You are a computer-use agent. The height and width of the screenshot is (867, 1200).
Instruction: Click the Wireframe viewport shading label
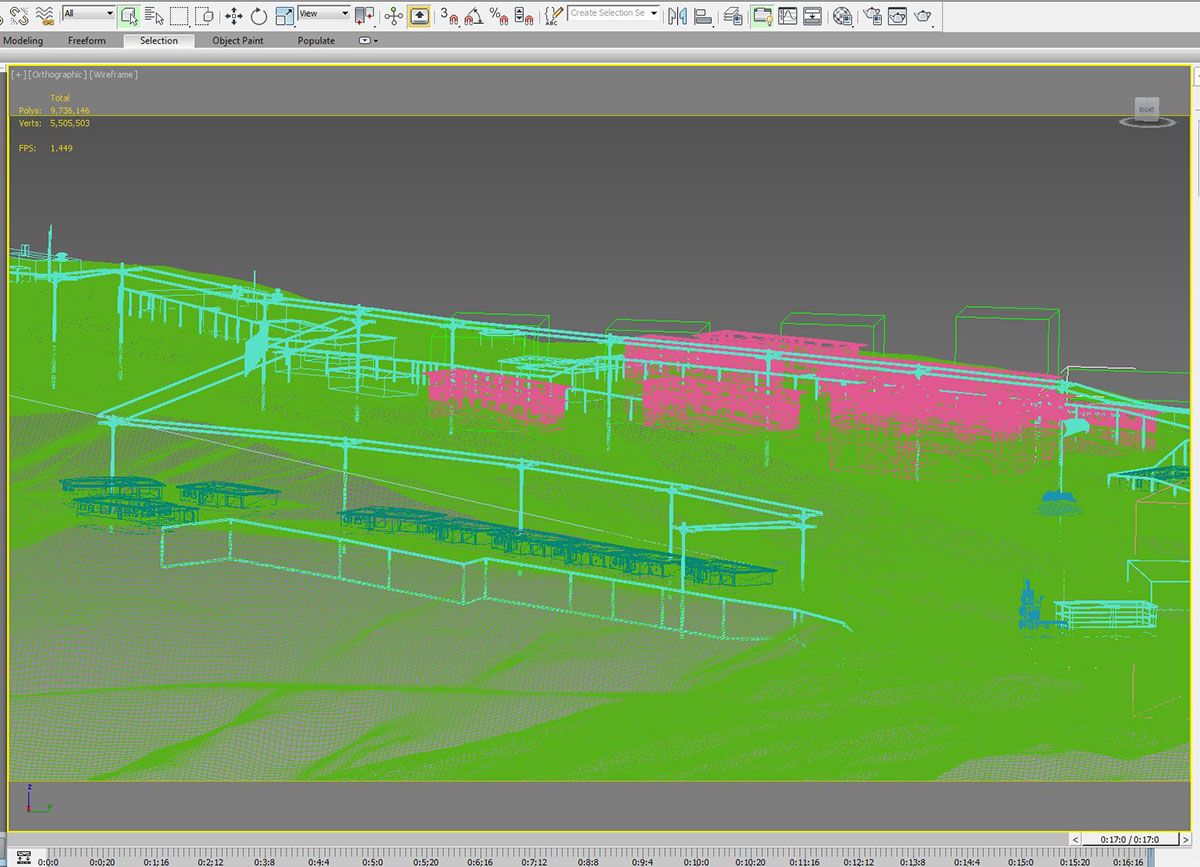[x=113, y=74]
